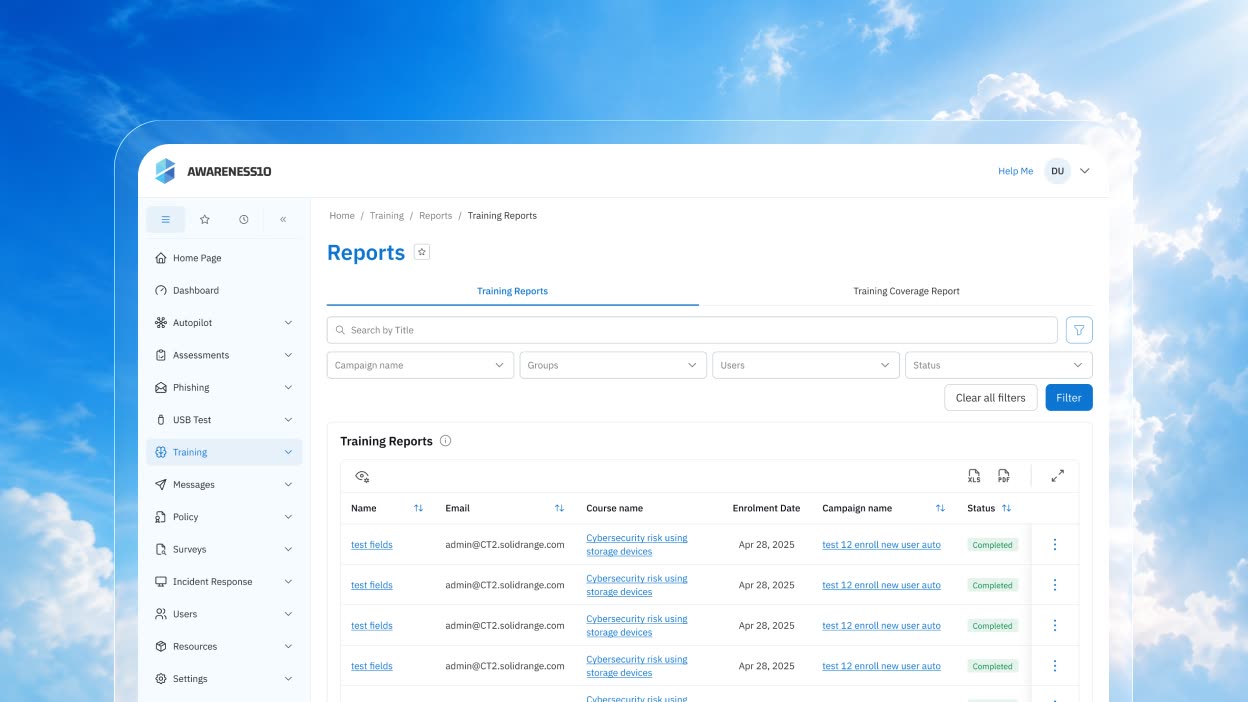Click the Policy document icon
Image resolution: width=1248 pixels, height=702 pixels.
pyautogui.click(x=161, y=517)
